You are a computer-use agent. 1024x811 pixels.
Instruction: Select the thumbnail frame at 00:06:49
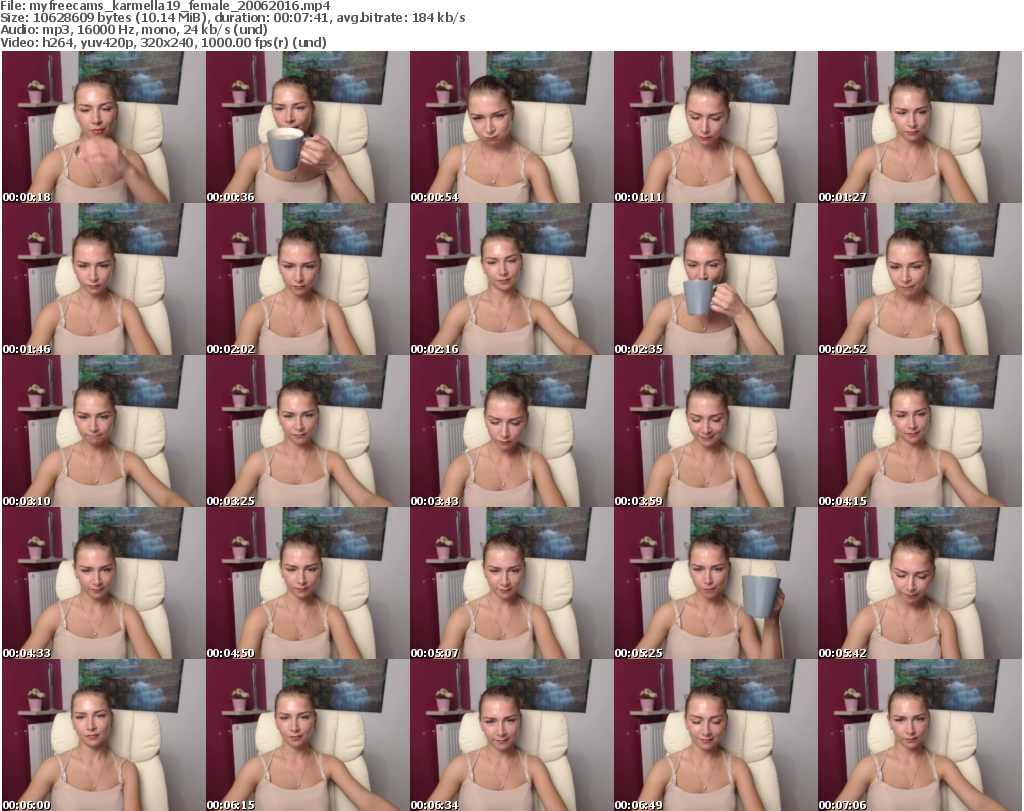[715, 735]
